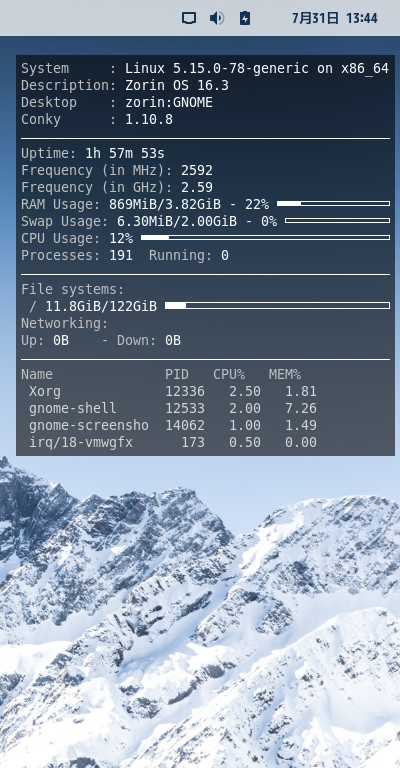
Task: Click the volume speaker icon
Action: coord(216,19)
